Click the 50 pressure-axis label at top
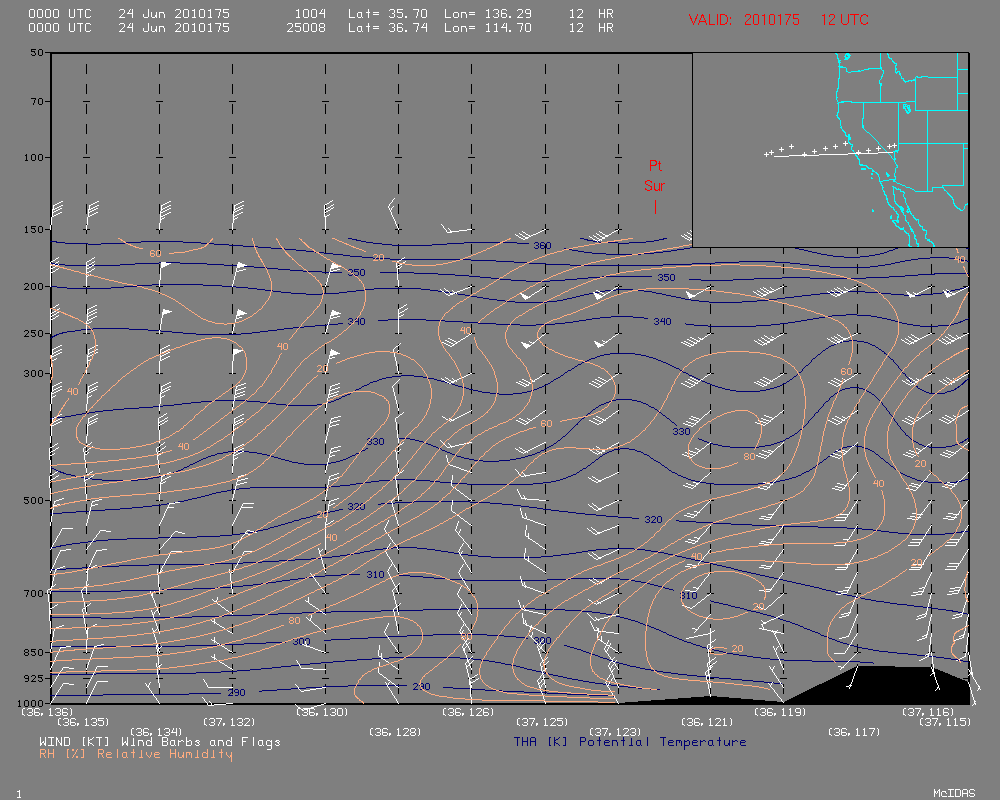The image size is (1000, 800). 37,52
